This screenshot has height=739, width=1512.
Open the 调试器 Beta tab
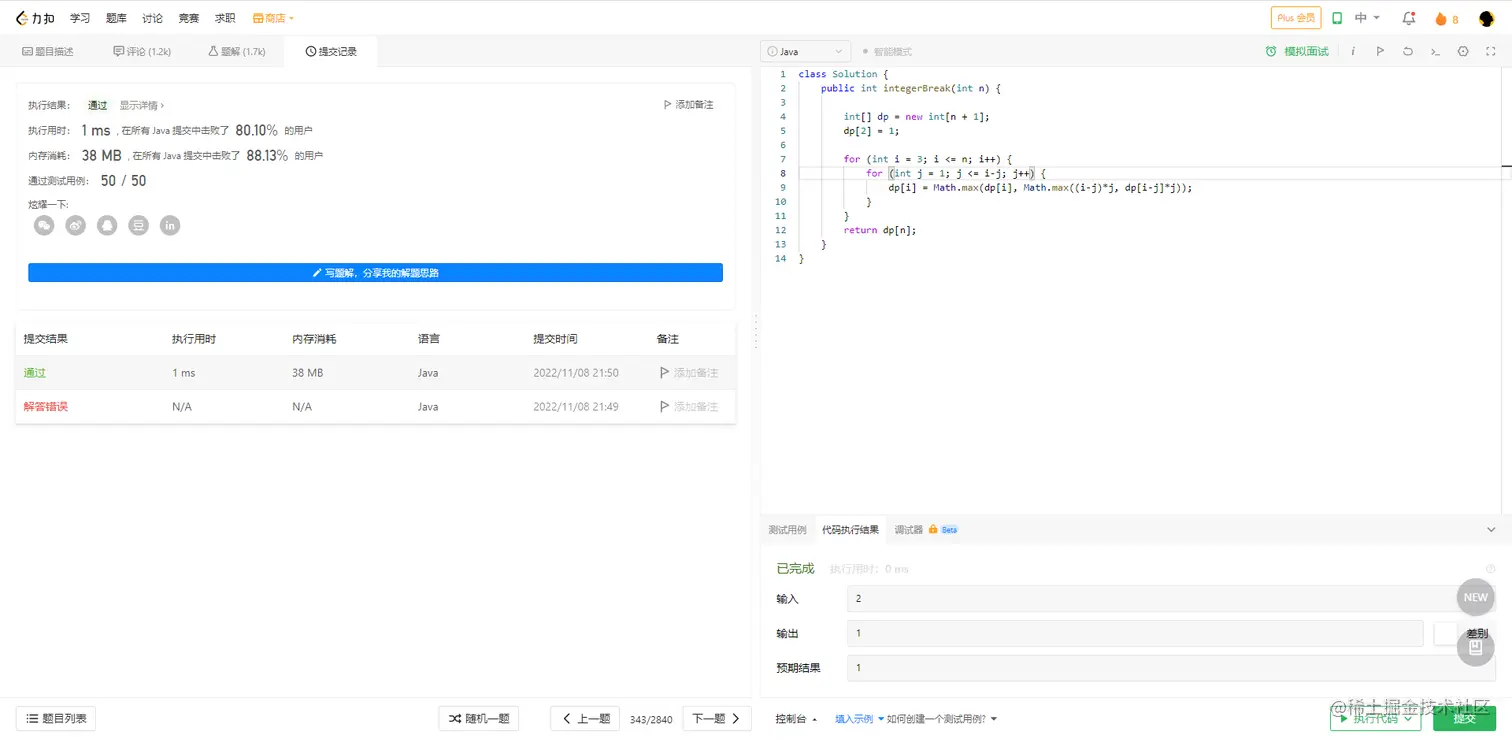926,529
